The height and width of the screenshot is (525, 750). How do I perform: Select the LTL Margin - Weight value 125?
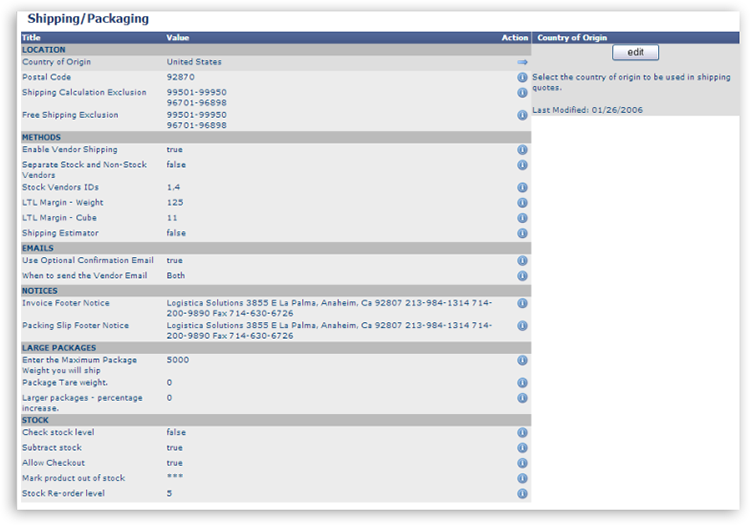click(175, 202)
